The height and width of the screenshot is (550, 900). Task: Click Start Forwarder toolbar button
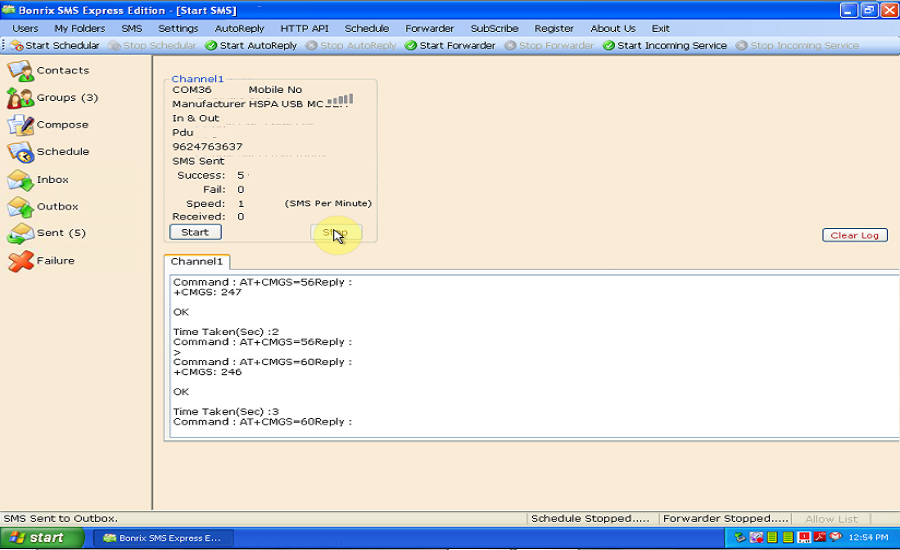point(450,46)
